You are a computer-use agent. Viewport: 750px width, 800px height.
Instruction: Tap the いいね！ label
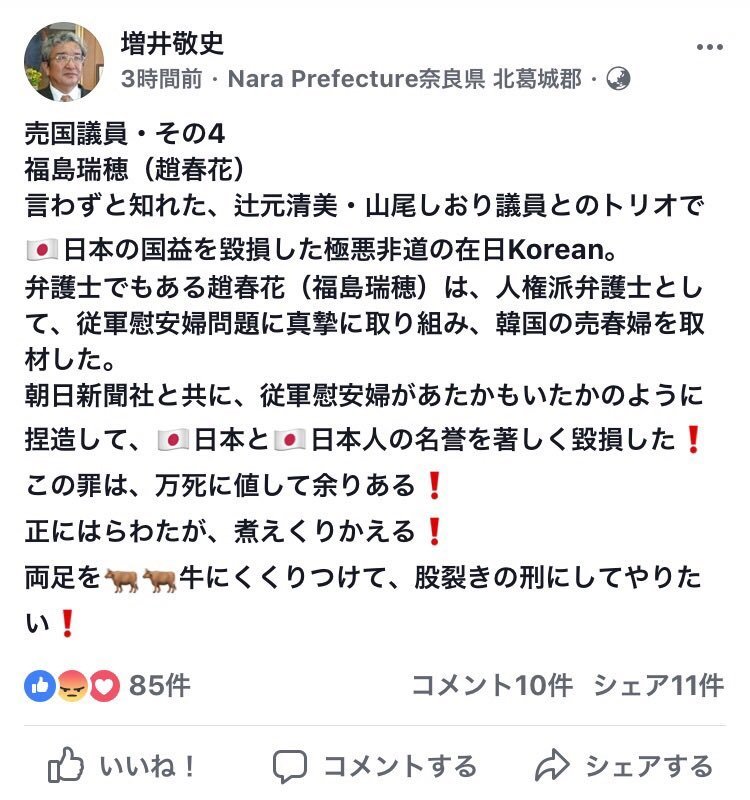[x=147, y=766]
